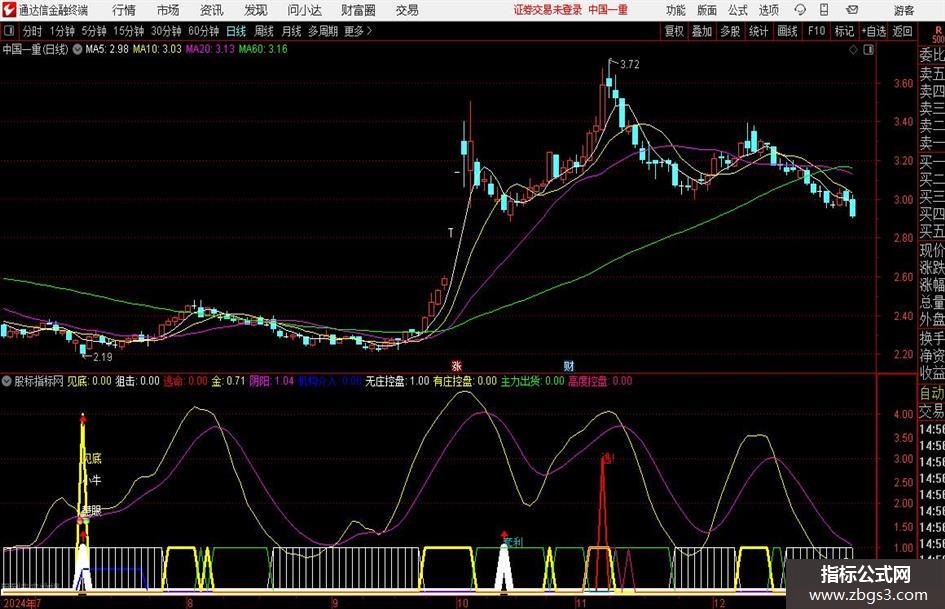
Task: Click the 3.72 high price label
Action: 629,64
